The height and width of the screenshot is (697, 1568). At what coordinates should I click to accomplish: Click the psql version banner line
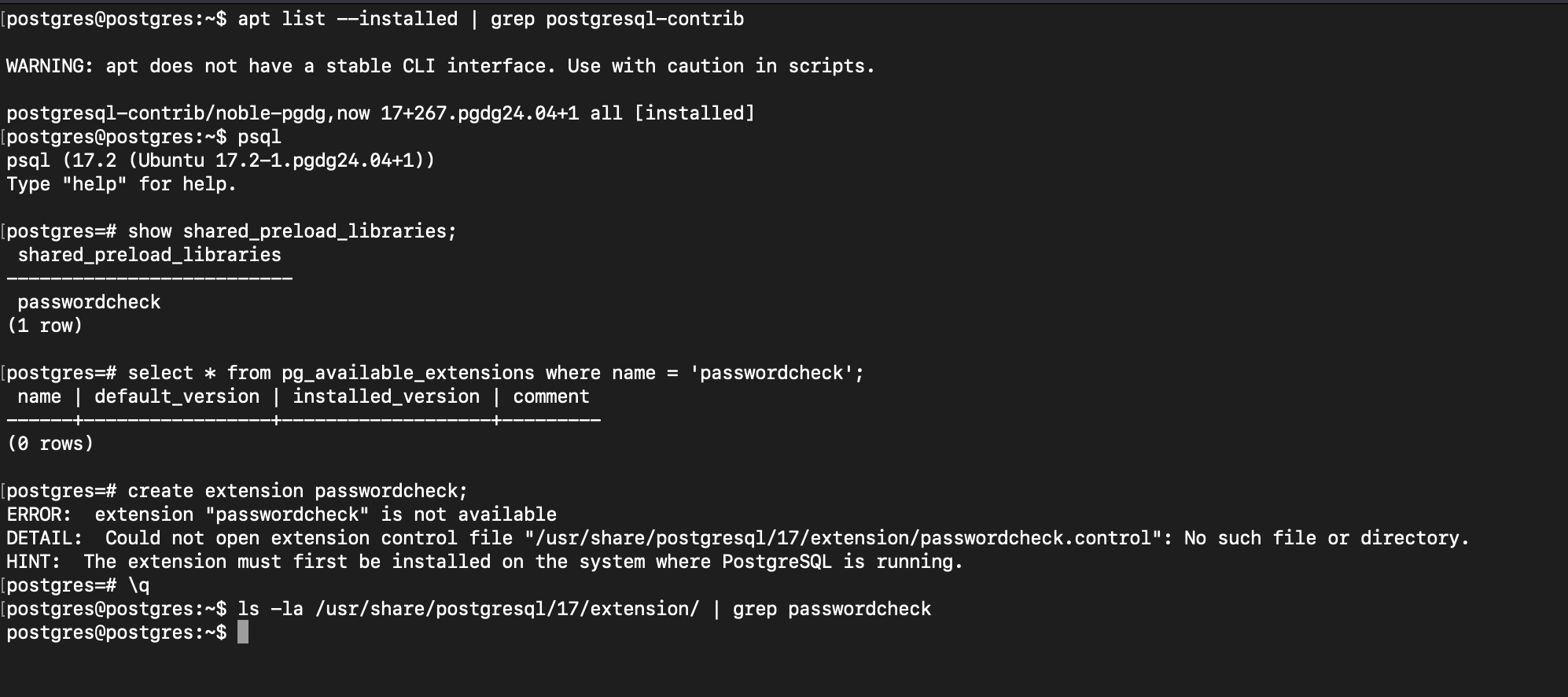(x=220, y=160)
